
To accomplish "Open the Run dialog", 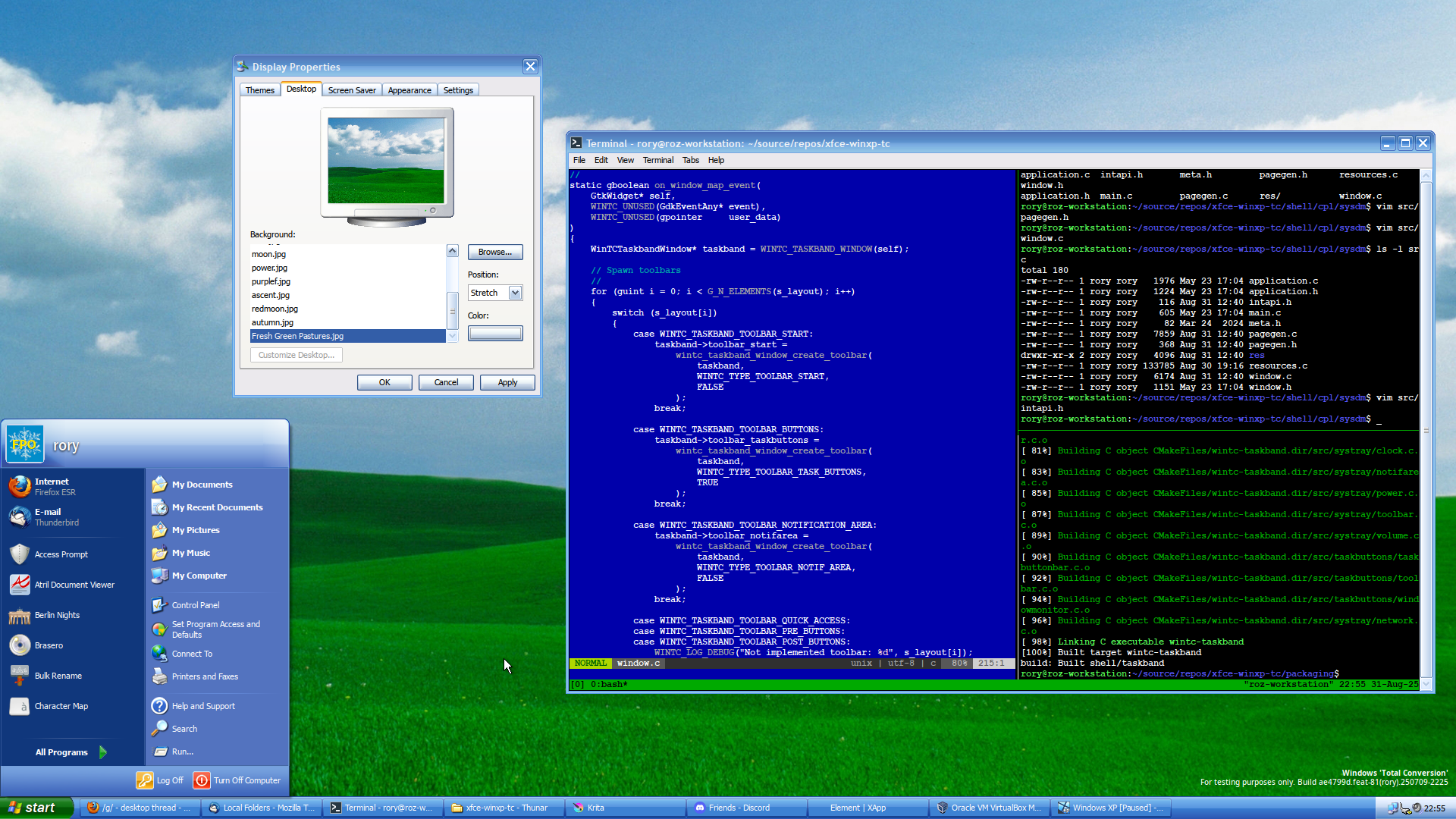I will tap(217, 752).
